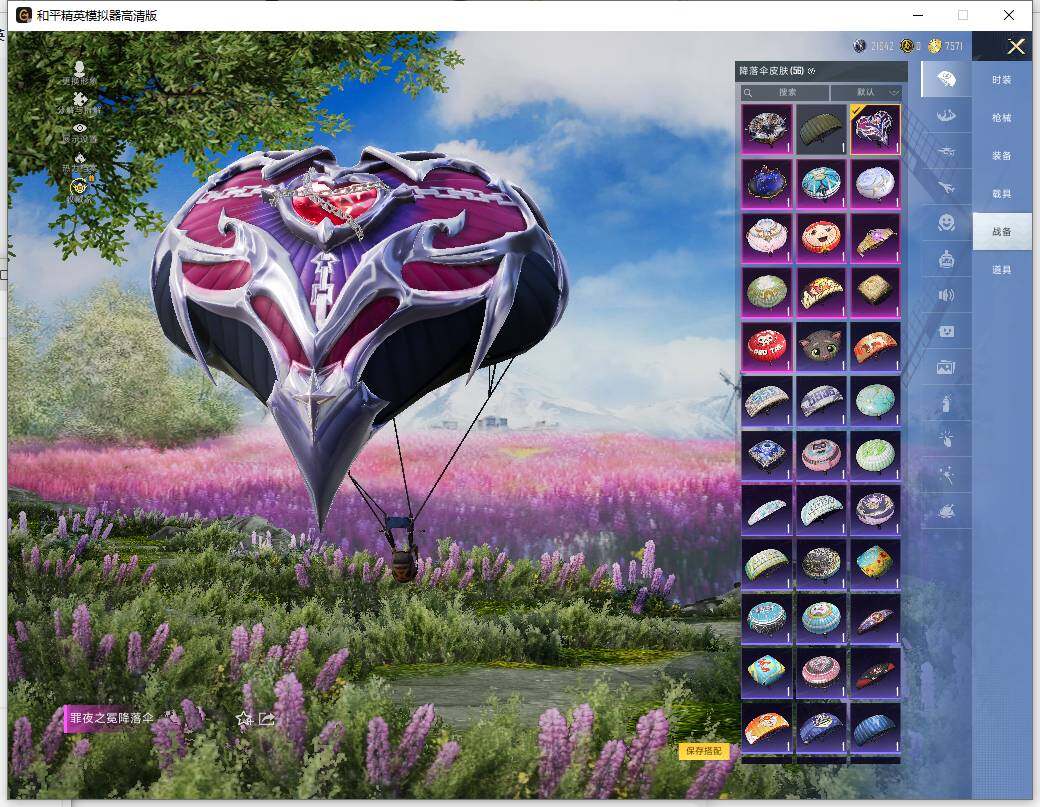Screen dimensions: 1040x807
Task: Switch to the 装备 tab
Action: click(1002, 155)
